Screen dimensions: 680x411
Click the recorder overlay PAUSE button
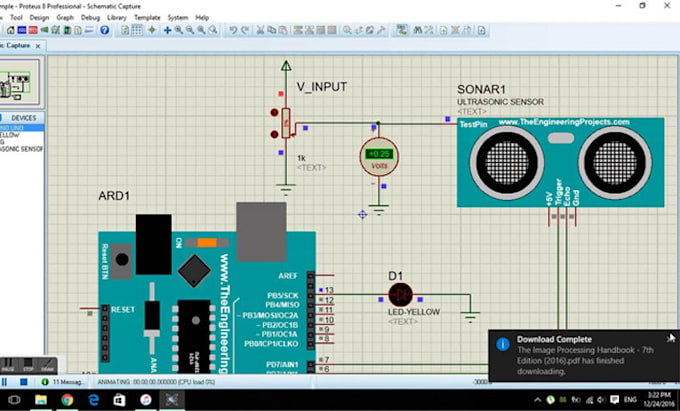coord(8,365)
